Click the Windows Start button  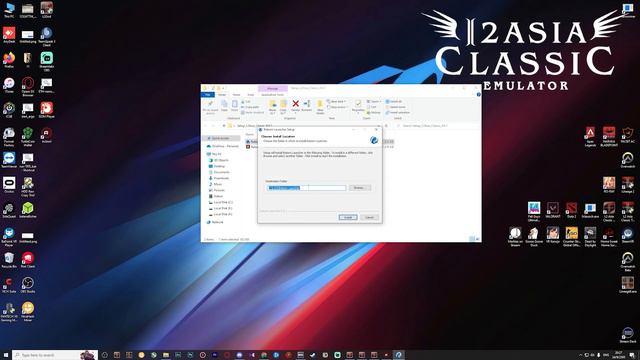[x=6, y=355]
